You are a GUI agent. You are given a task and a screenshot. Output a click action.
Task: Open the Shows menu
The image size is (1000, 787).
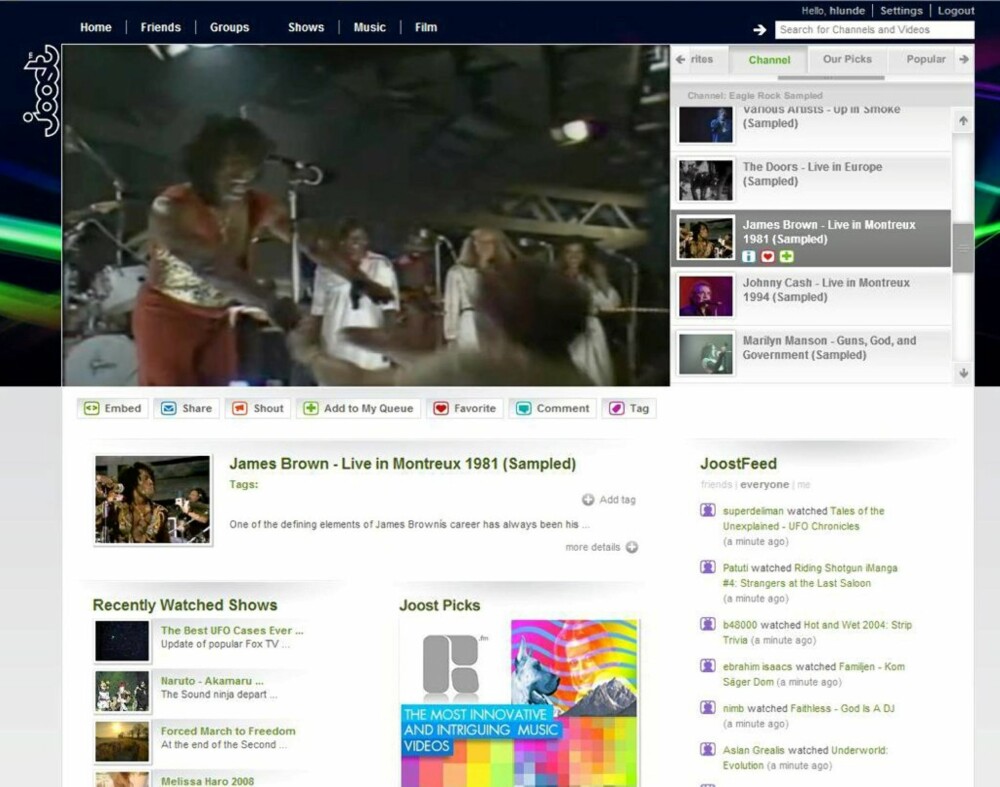(x=306, y=27)
